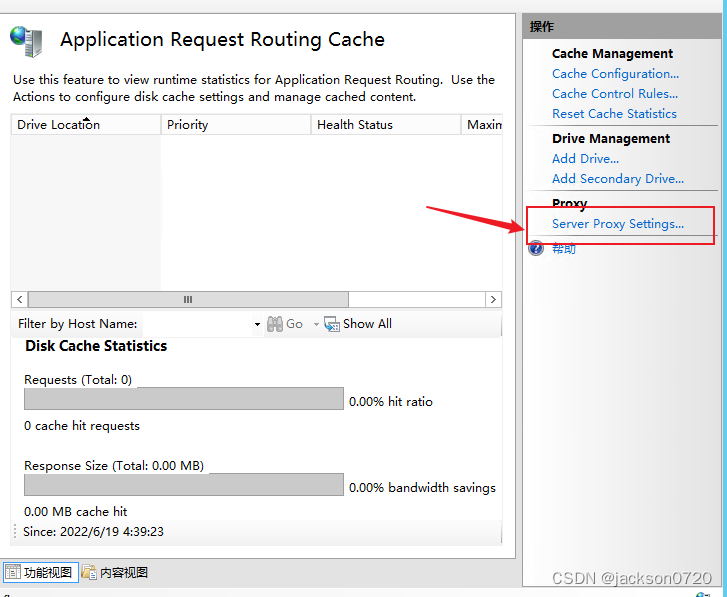727x597 pixels.
Task: Click the Go binoculars icon
Action: pyautogui.click(x=275, y=324)
